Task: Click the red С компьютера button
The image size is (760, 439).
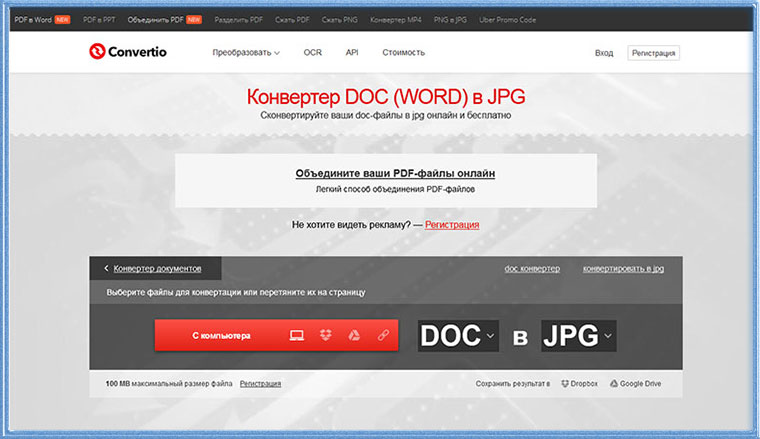Action: 222,336
